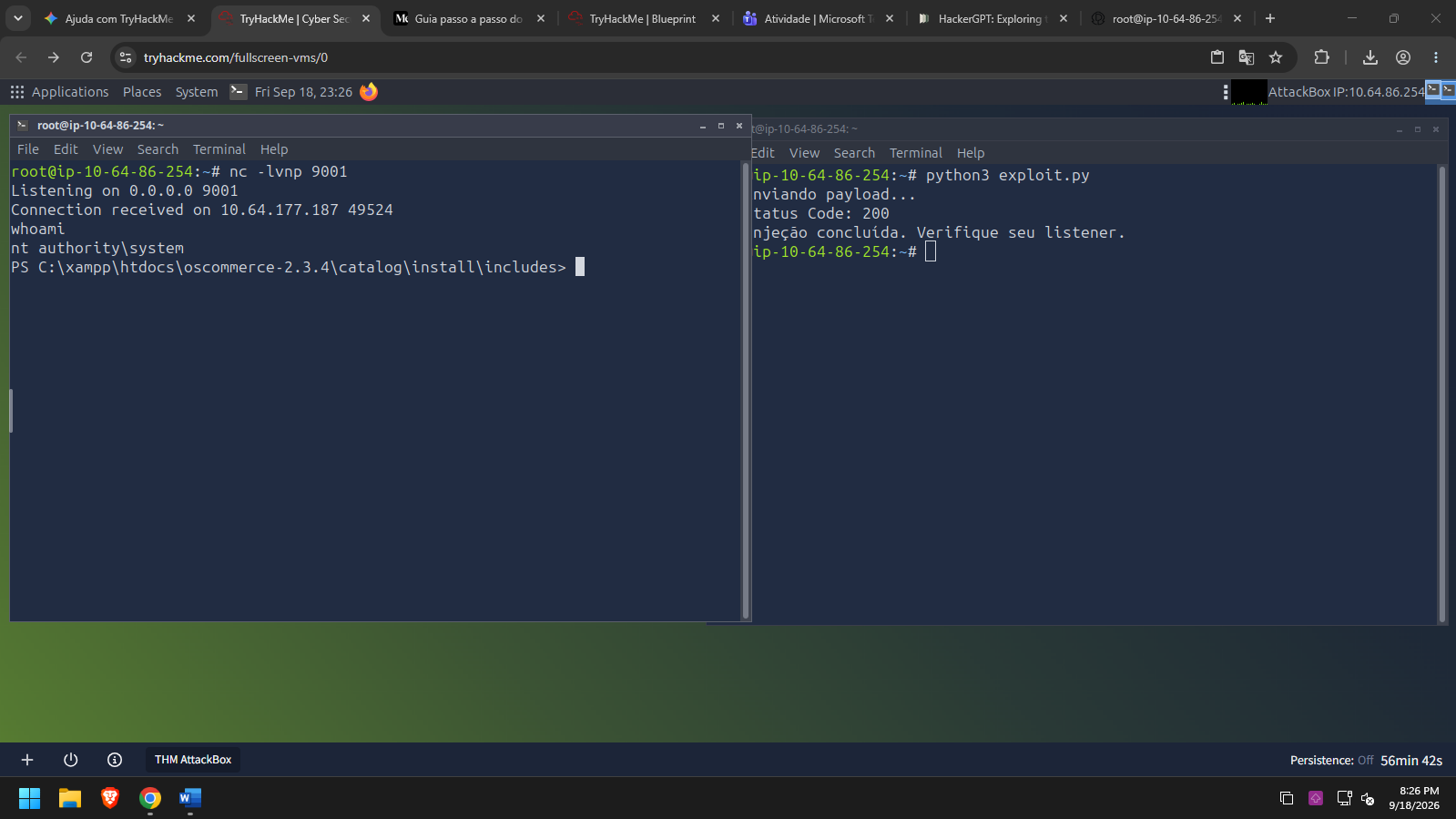The height and width of the screenshot is (819, 1456).
Task: Click the left terminal scrollbar
Action: [746, 391]
